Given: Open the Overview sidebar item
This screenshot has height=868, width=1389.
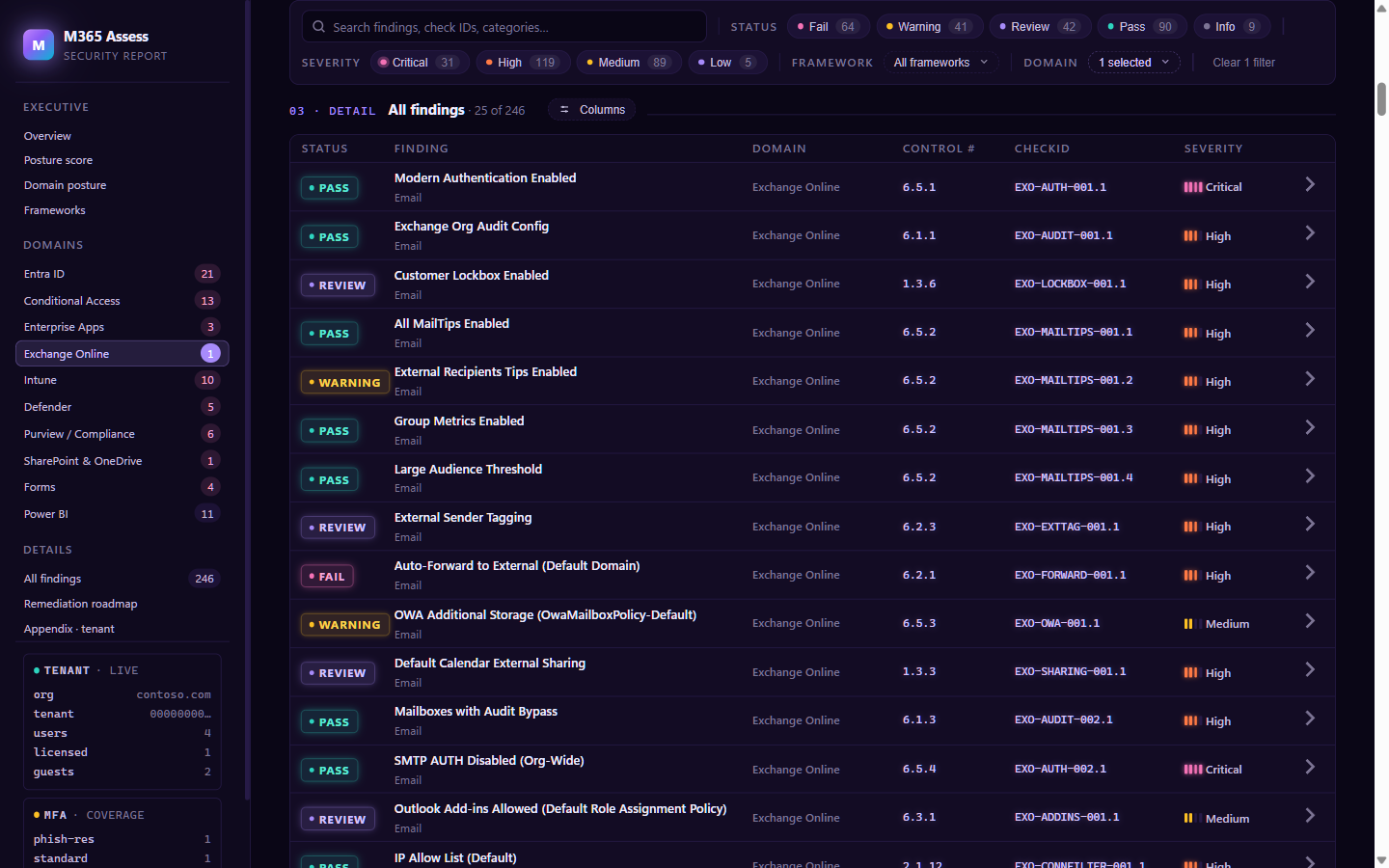Looking at the screenshot, I should click(123, 136).
